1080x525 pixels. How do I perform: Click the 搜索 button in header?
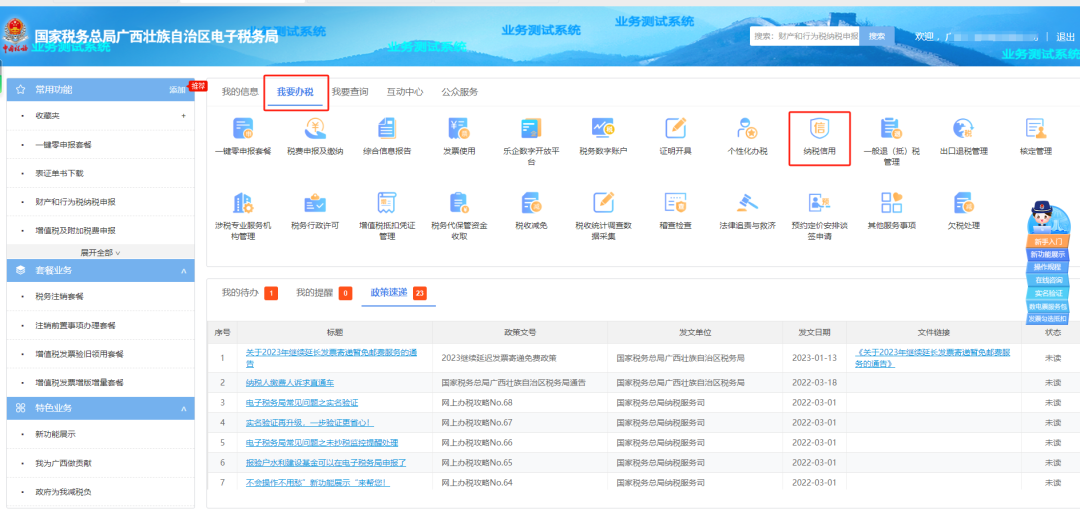click(x=877, y=36)
